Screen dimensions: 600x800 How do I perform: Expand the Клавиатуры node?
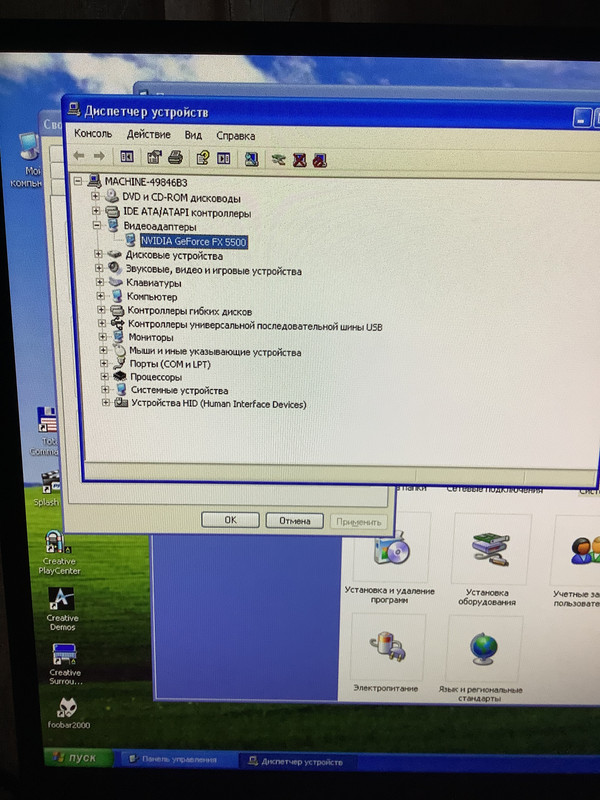tap(99, 281)
